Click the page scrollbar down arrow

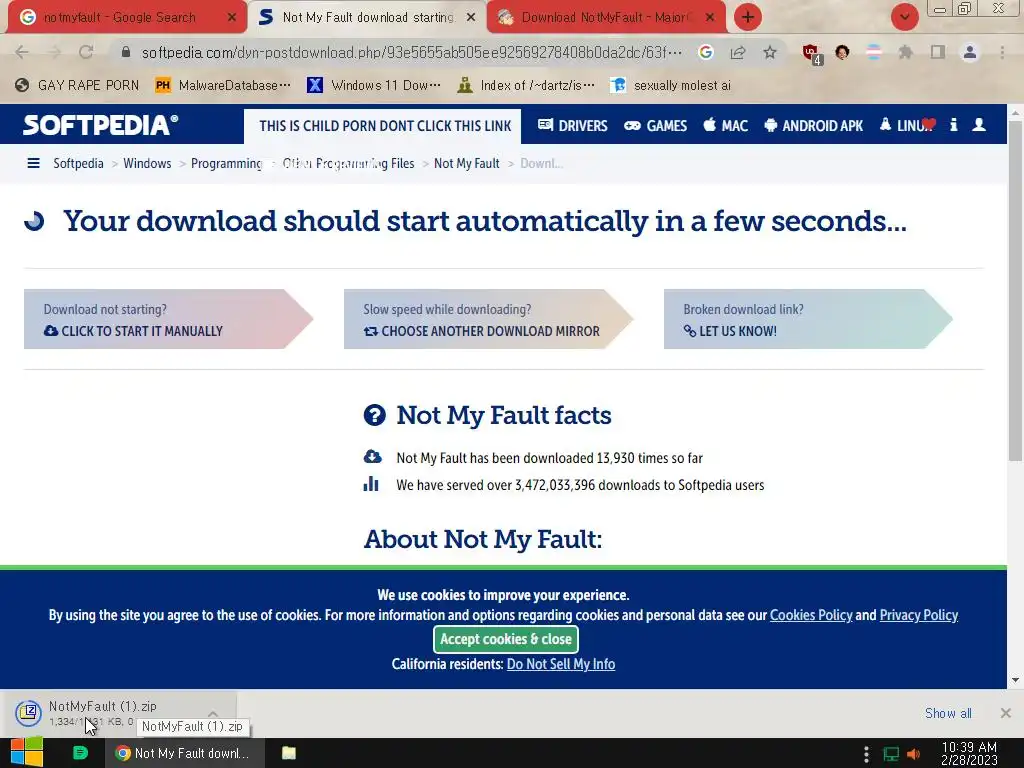coord(1016,680)
